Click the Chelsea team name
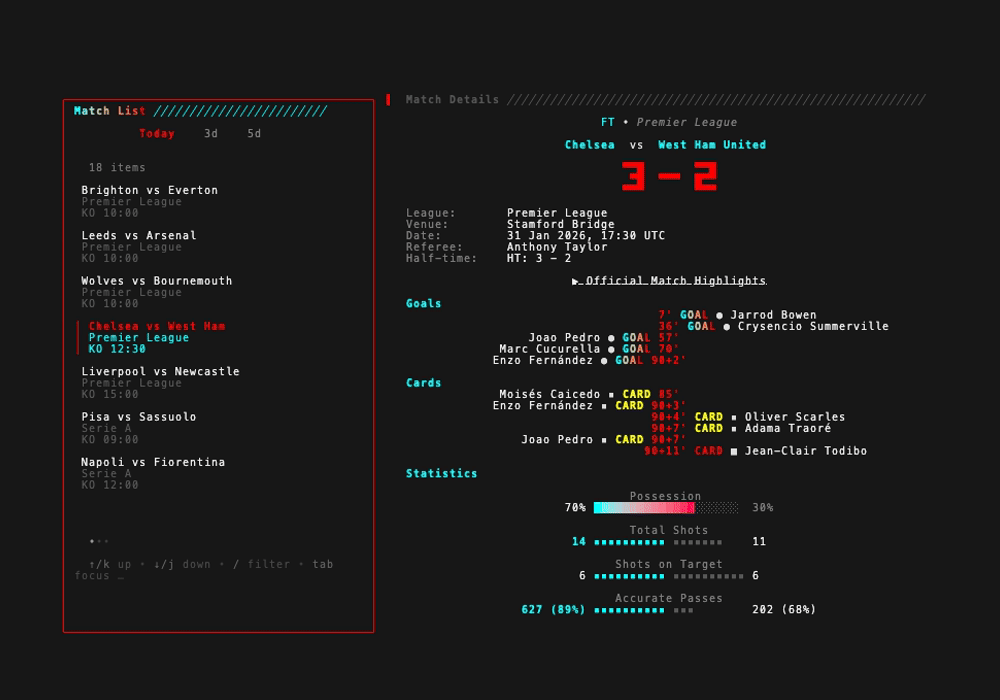The width and height of the screenshot is (1000, 700). tap(590, 145)
